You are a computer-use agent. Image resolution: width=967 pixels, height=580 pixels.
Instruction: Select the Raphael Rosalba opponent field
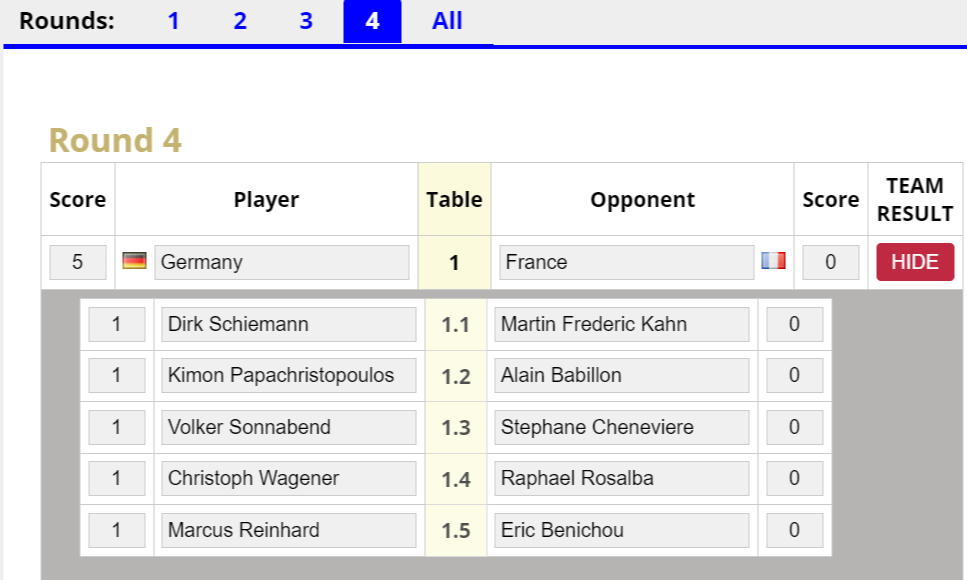point(622,479)
